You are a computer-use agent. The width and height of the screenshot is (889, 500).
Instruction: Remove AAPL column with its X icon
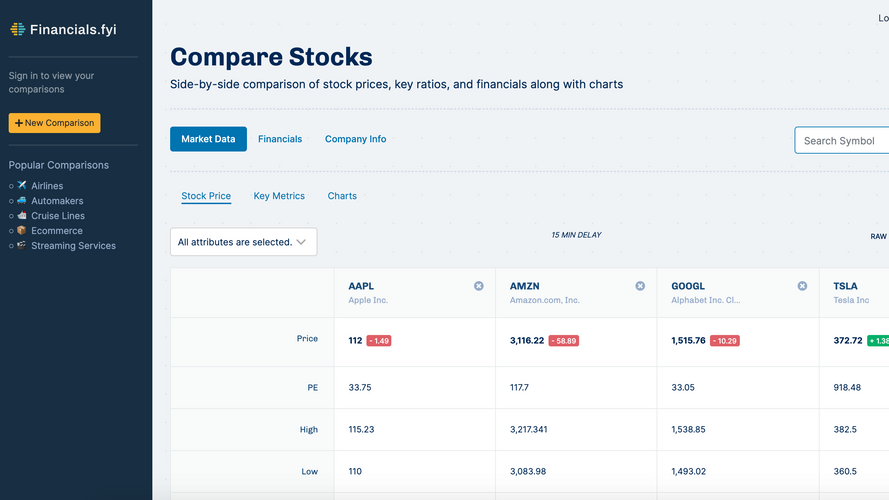point(479,286)
